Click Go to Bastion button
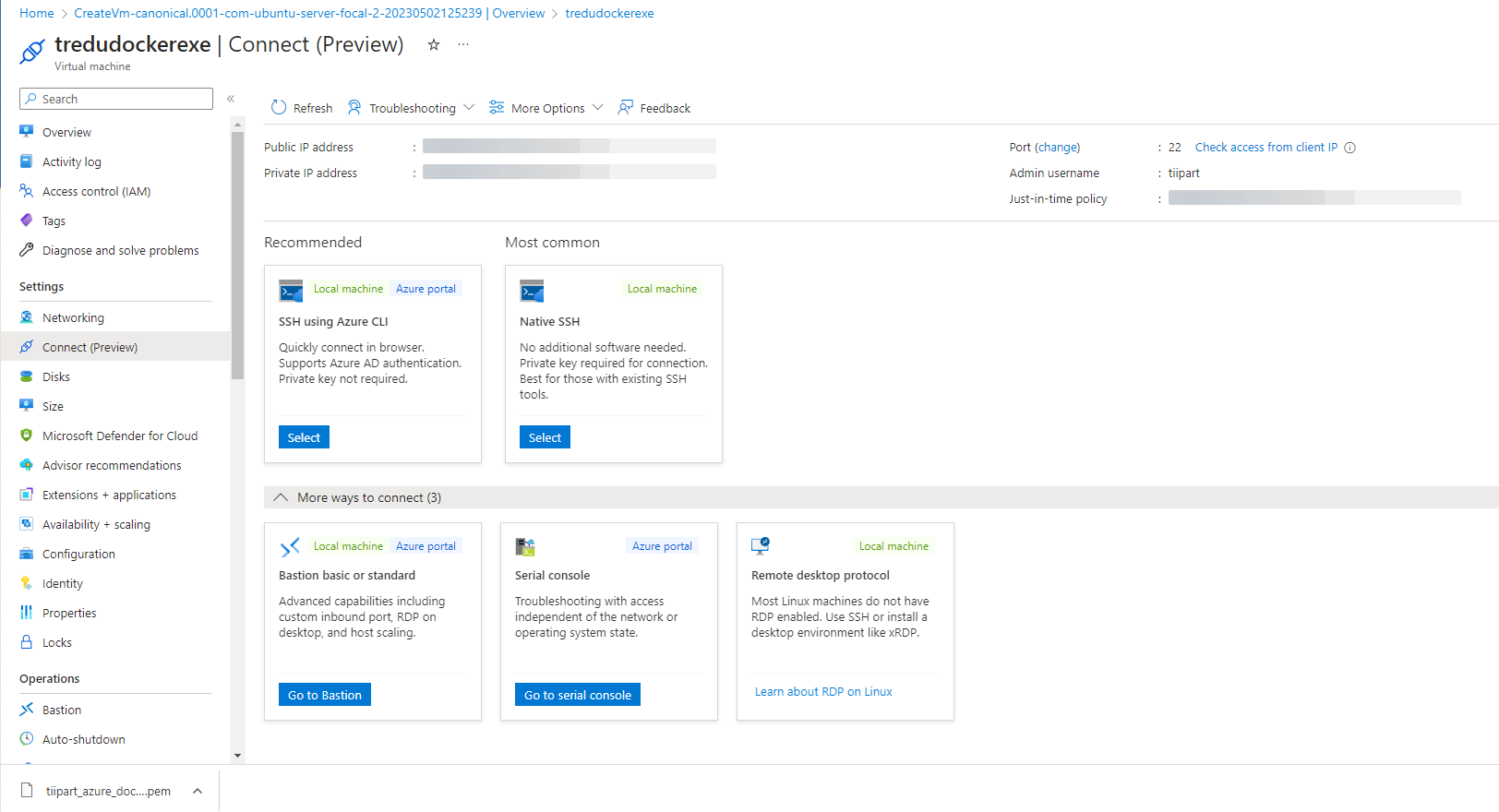This screenshot has width=1499, height=812. 325,695
